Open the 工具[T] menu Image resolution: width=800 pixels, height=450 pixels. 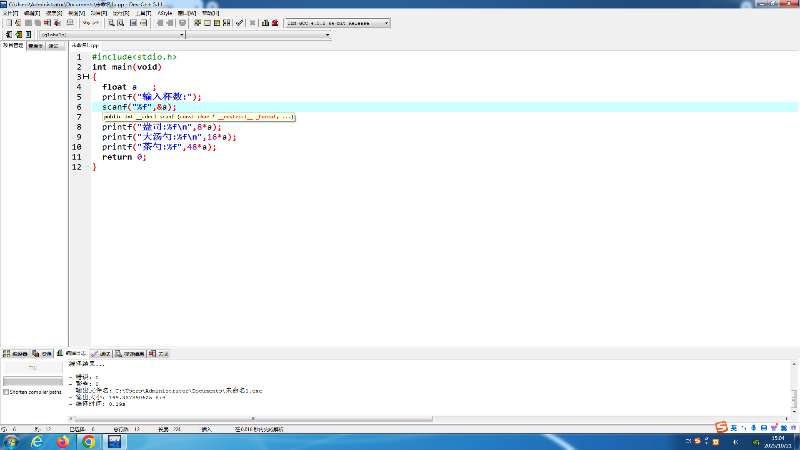143,13
